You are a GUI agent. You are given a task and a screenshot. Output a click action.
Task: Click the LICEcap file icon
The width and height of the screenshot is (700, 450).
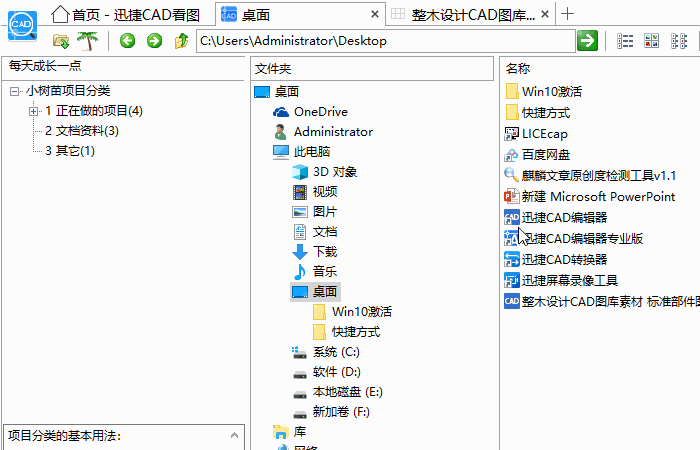point(512,133)
